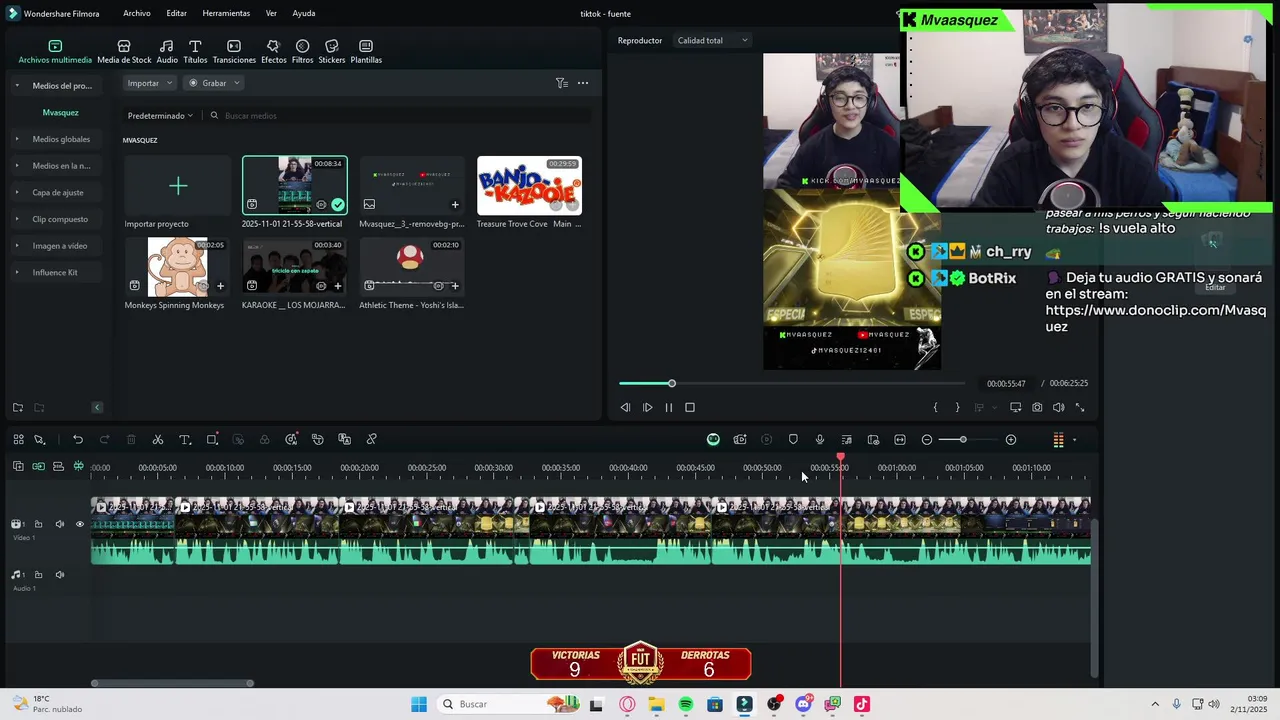Viewport: 1280px width, 720px height.
Task: Click the audio mixer music-list icon
Action: pyautogui.click(x=846, y=440)
